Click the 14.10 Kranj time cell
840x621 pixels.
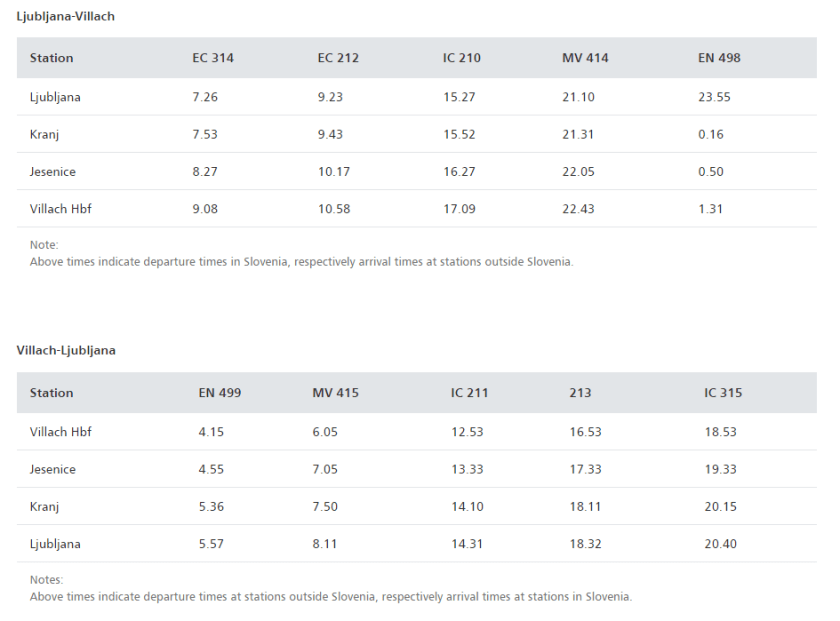[x=467, y=507]
